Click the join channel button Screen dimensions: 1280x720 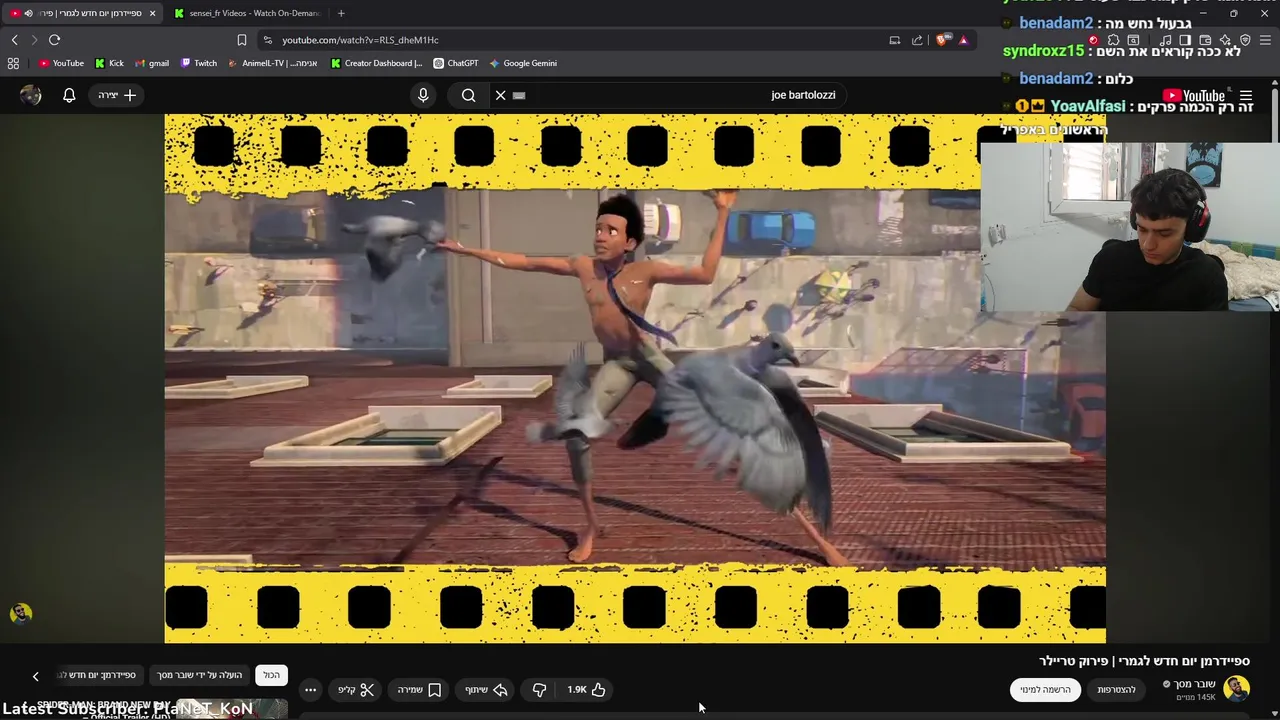tap(1116, 690)
